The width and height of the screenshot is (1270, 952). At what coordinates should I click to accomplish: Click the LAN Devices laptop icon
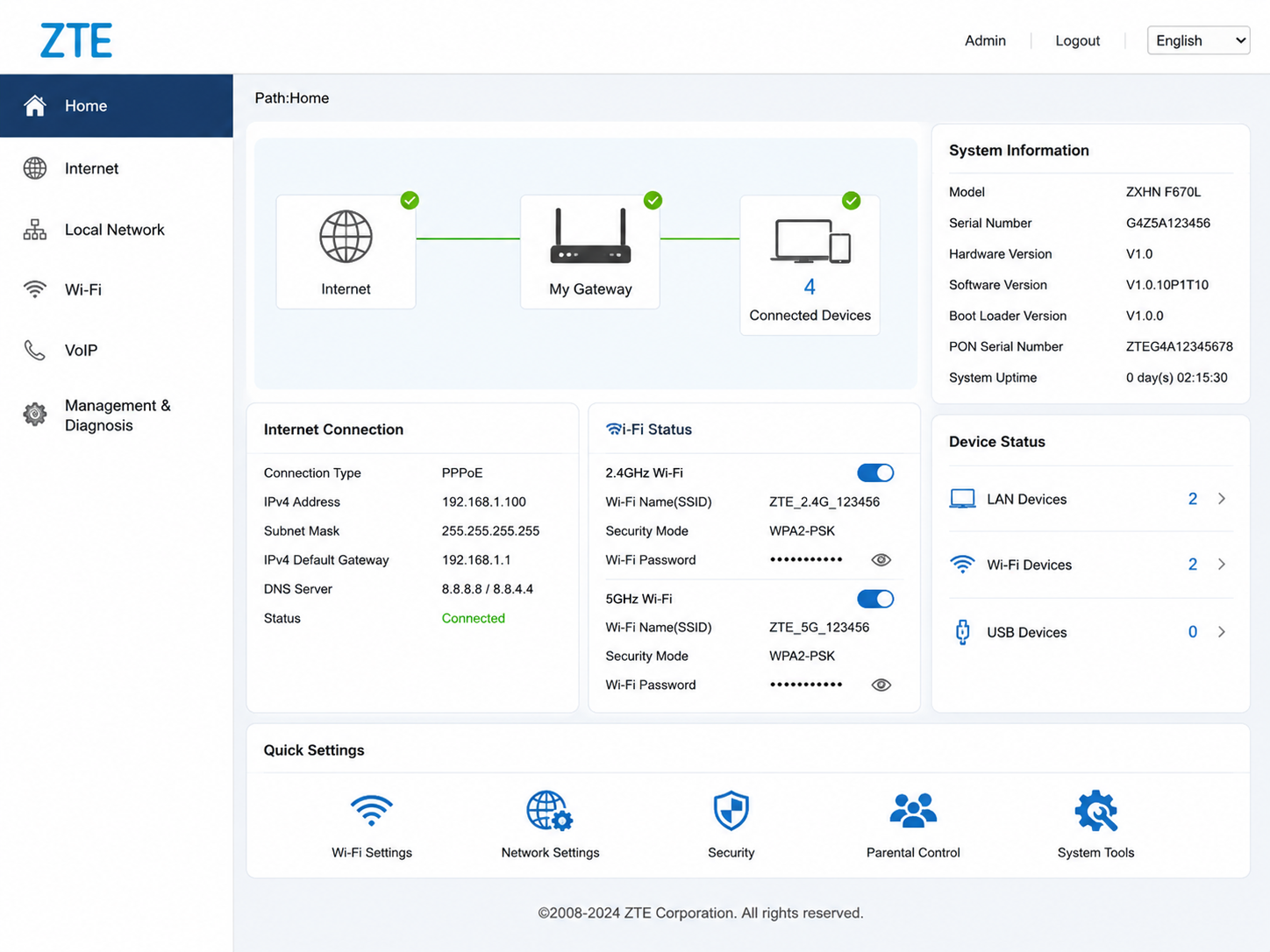(962, 499)
